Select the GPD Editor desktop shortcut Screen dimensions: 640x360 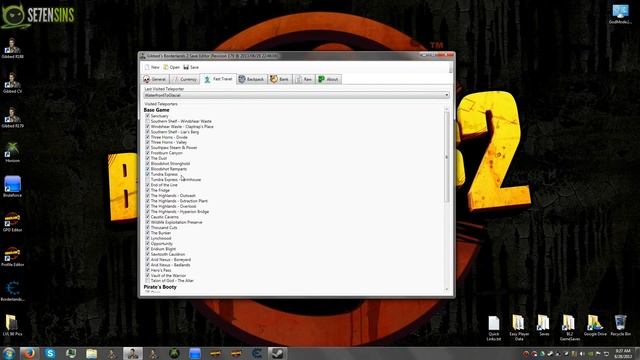12,222
